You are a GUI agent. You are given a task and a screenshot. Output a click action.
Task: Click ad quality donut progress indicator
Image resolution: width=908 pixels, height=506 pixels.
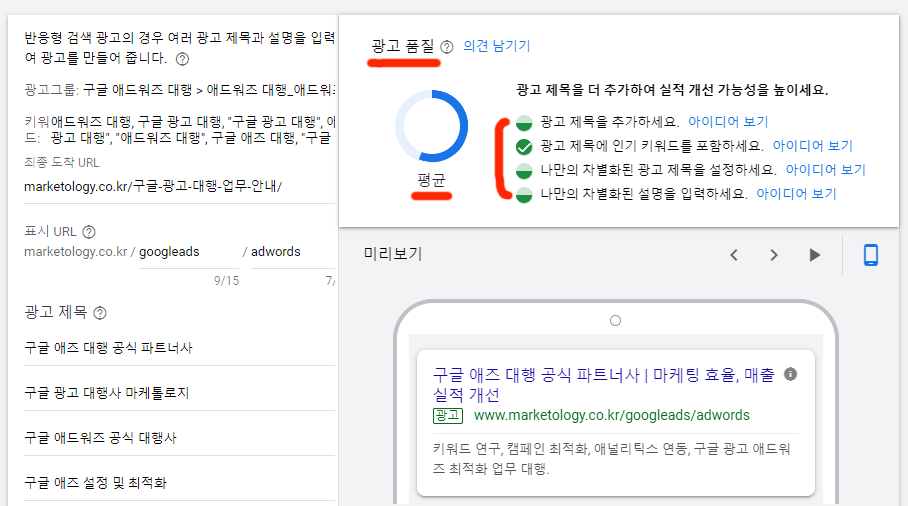[x=431, y=126]
